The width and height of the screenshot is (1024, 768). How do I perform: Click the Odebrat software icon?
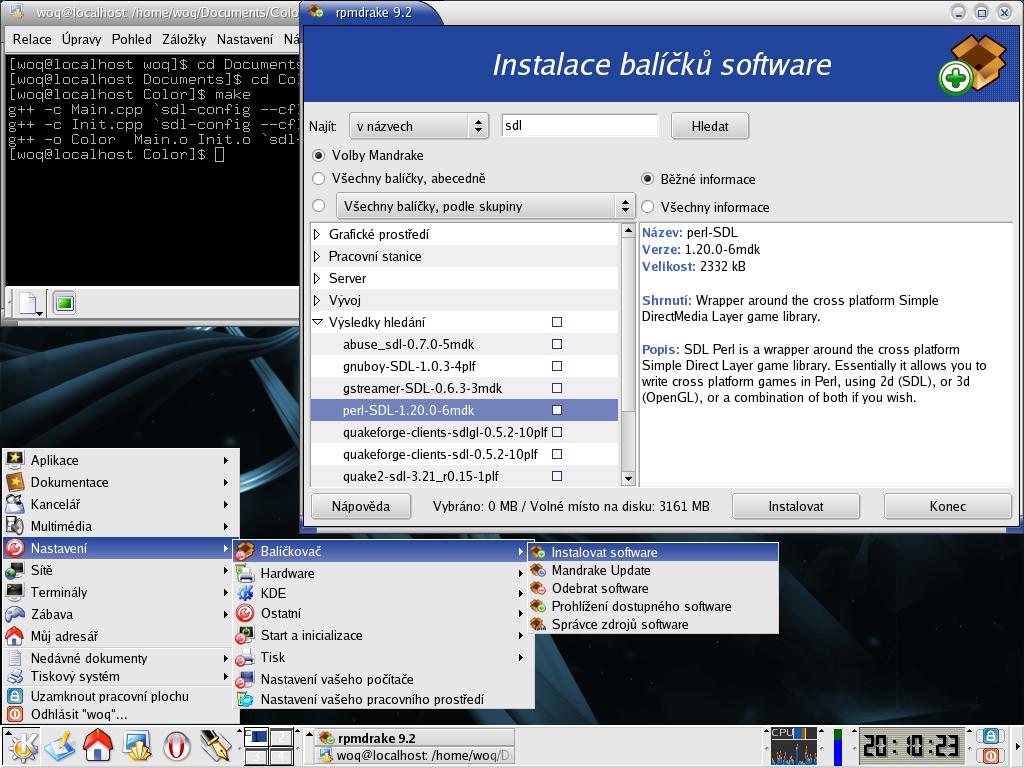538,588
